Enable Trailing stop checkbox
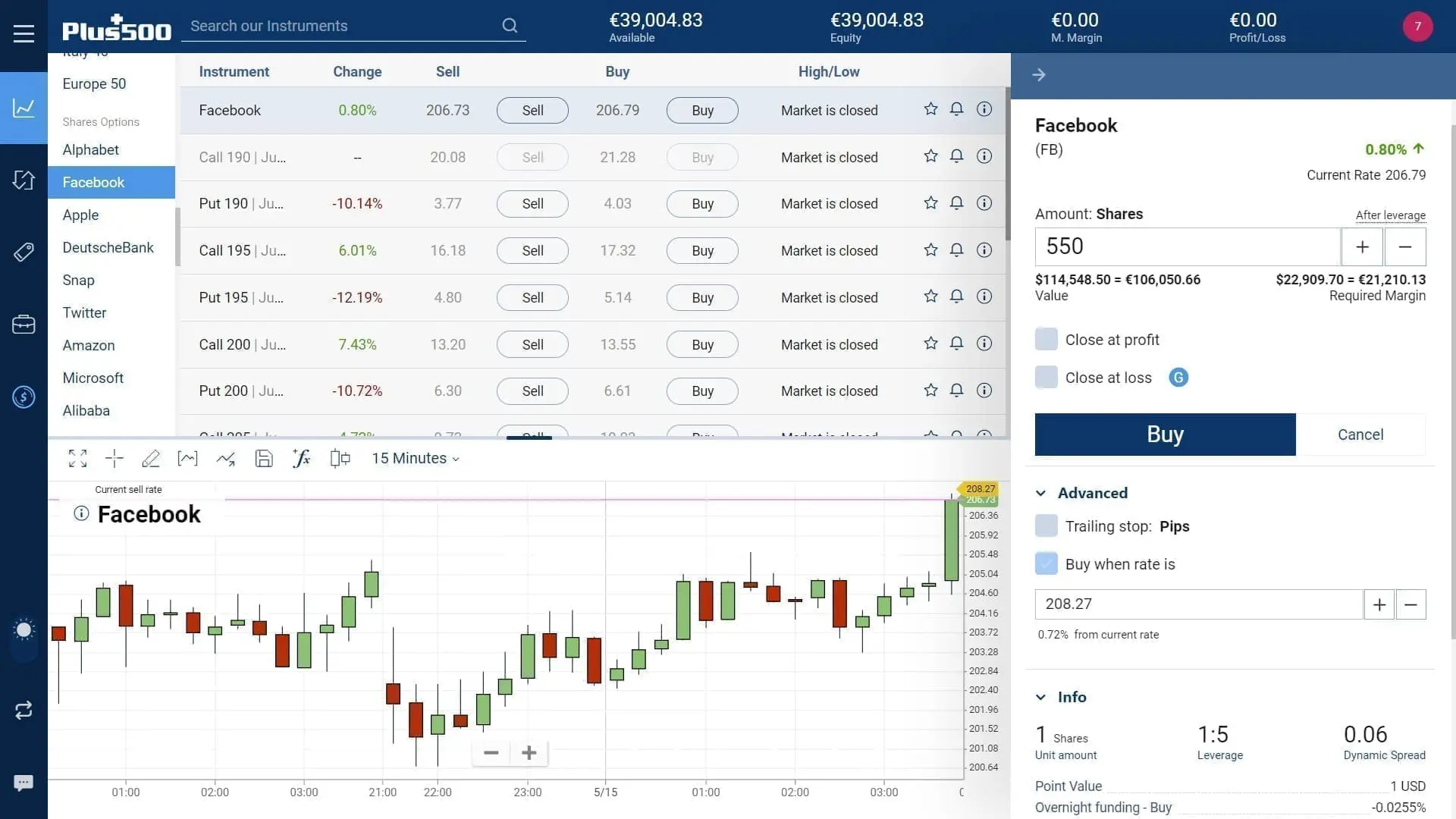The width and height of the screenshot is (1456, 819). point(1046,526)
